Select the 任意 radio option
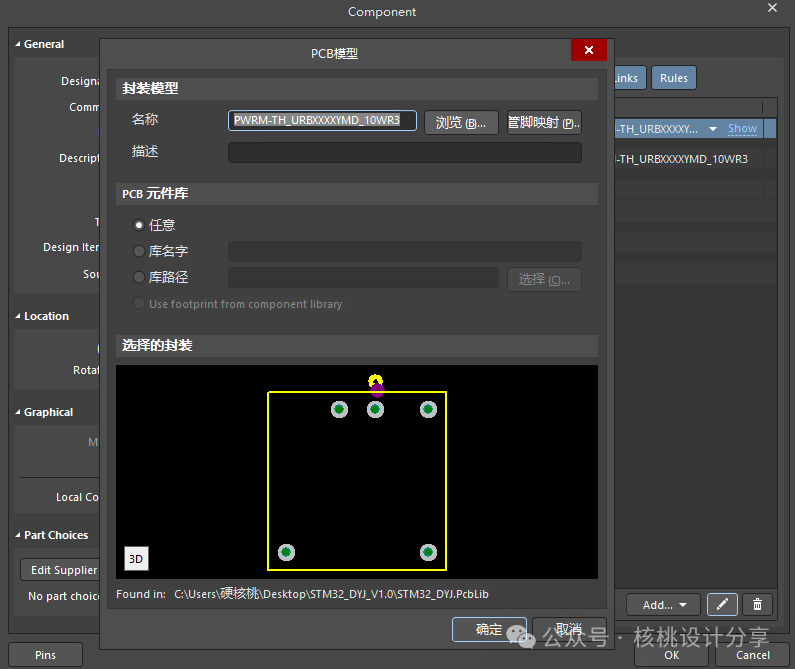The height and width of the screenshot is (669, 795). click(139, 225)
